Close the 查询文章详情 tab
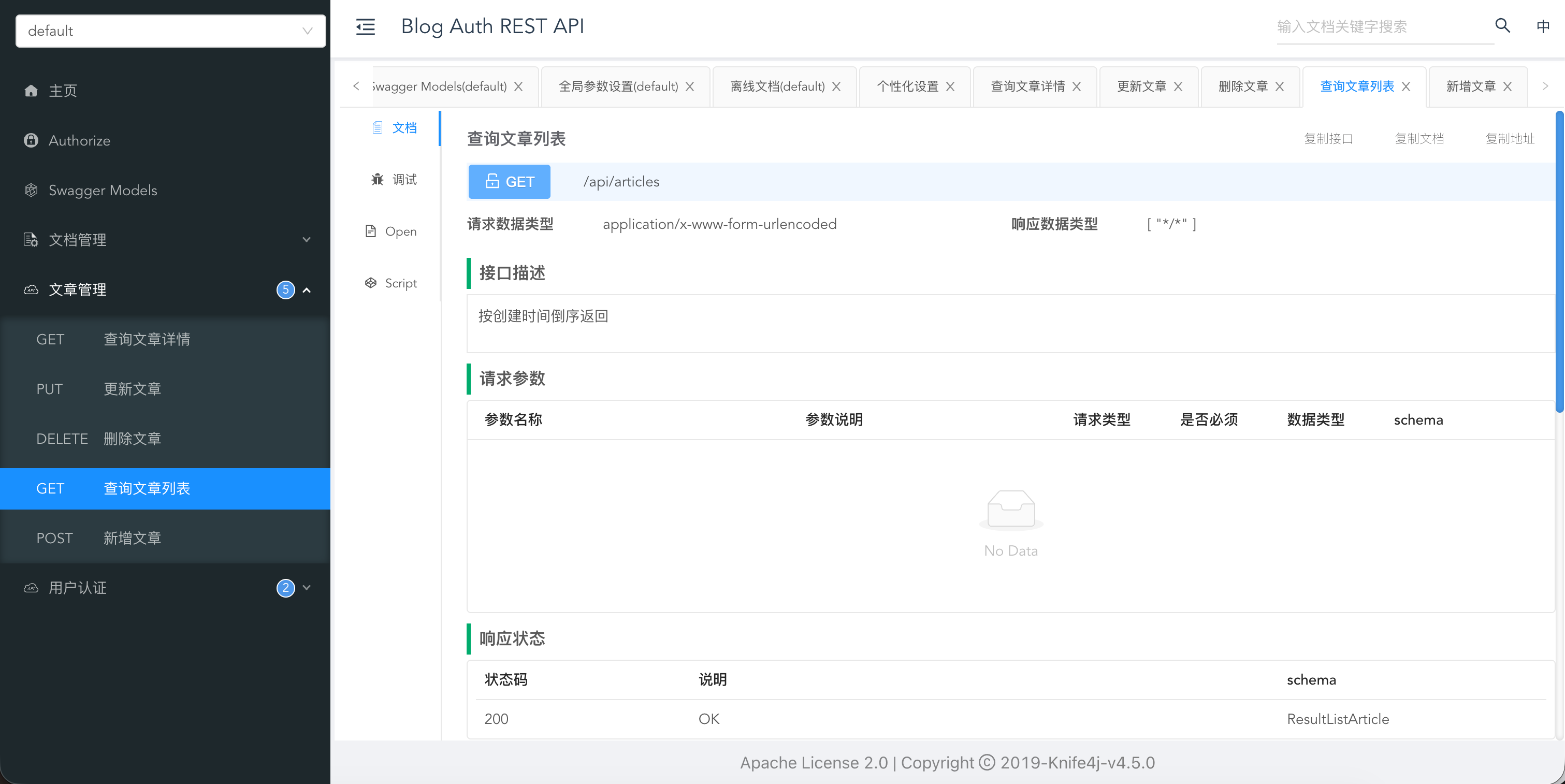The image size is (1565, 784). coord(1077,87)
